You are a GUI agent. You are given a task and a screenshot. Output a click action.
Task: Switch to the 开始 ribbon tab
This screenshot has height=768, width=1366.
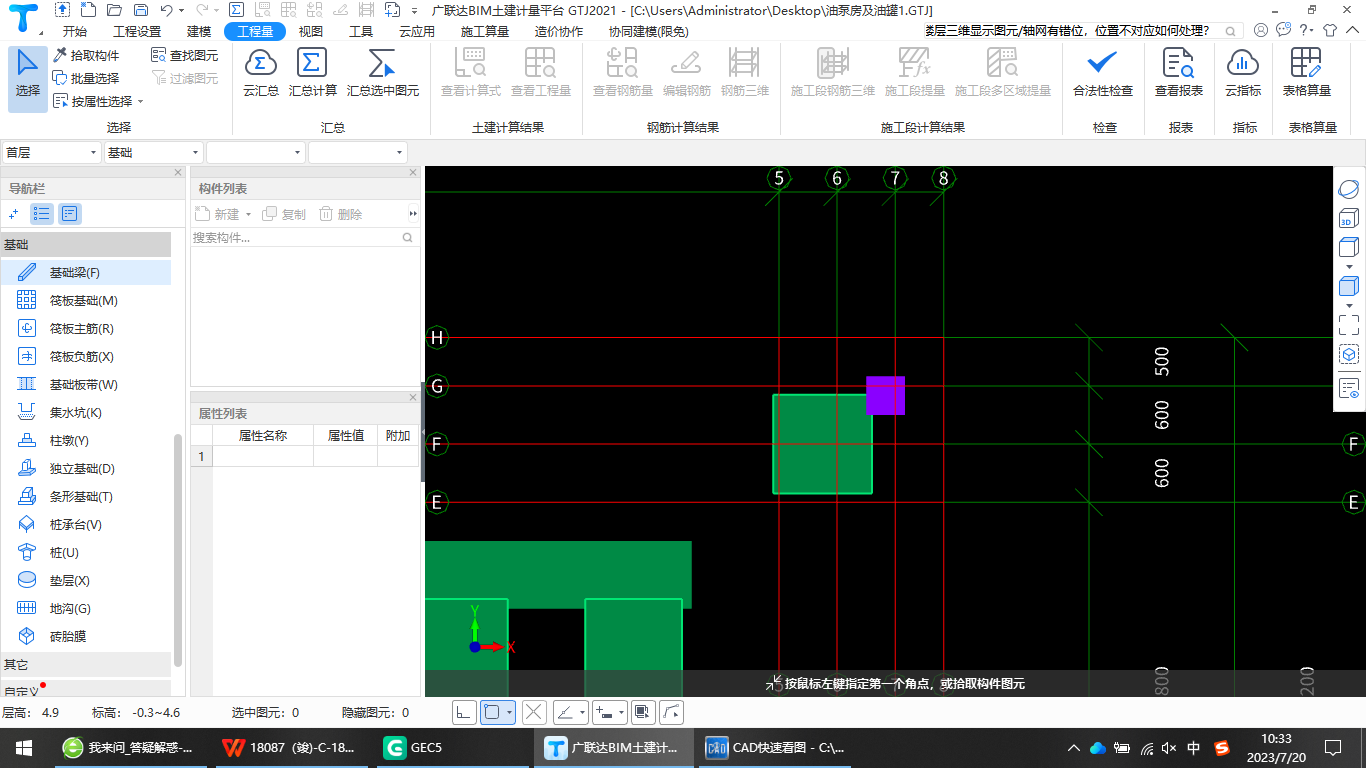tap(74, 31)
